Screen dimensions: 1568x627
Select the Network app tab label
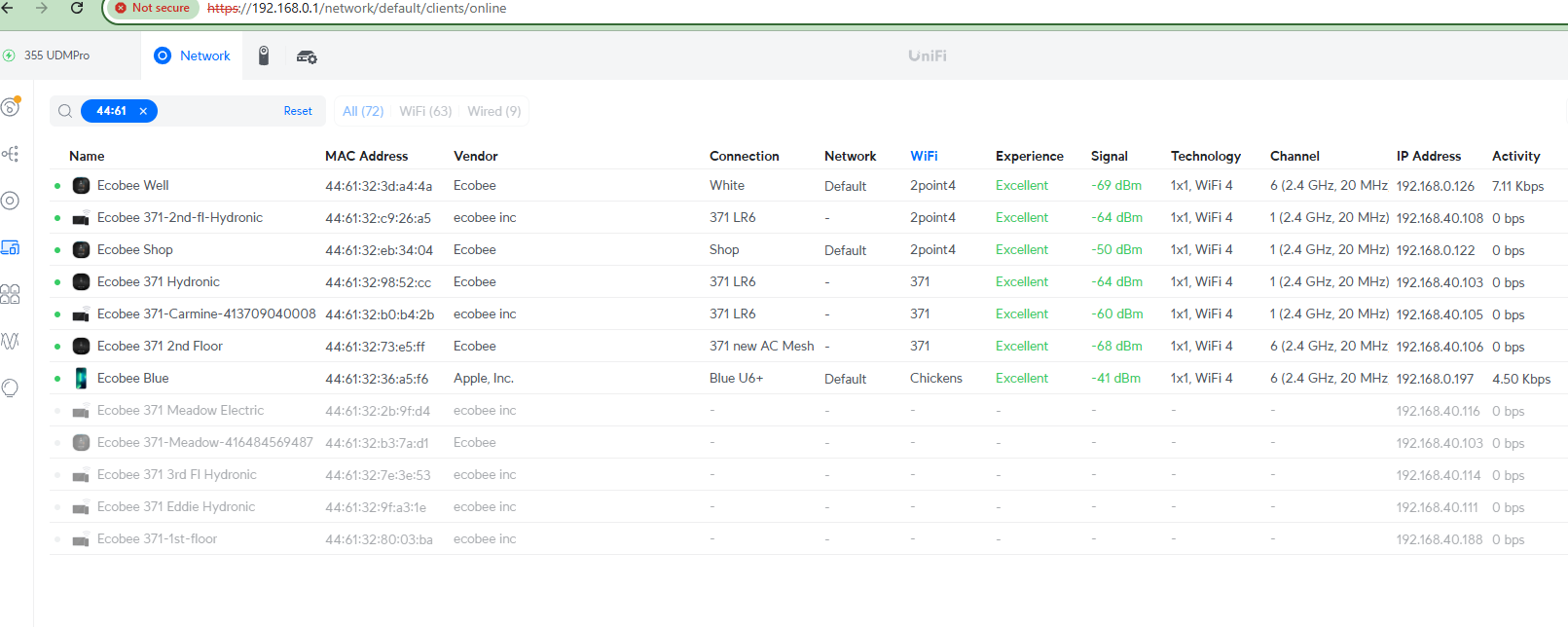pos(205,55)
